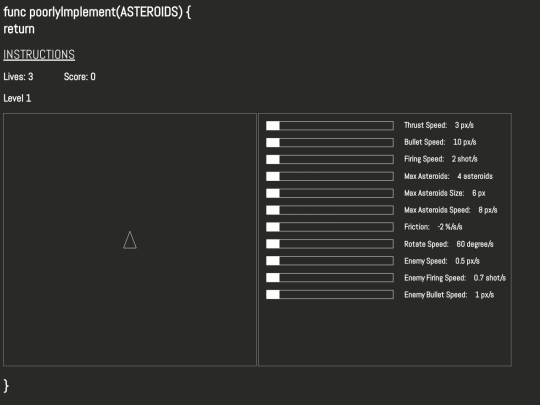Click the 'Rotate Speed: 60 degree/s' label
The image size is (540, 405).
[x=448, y=244]
